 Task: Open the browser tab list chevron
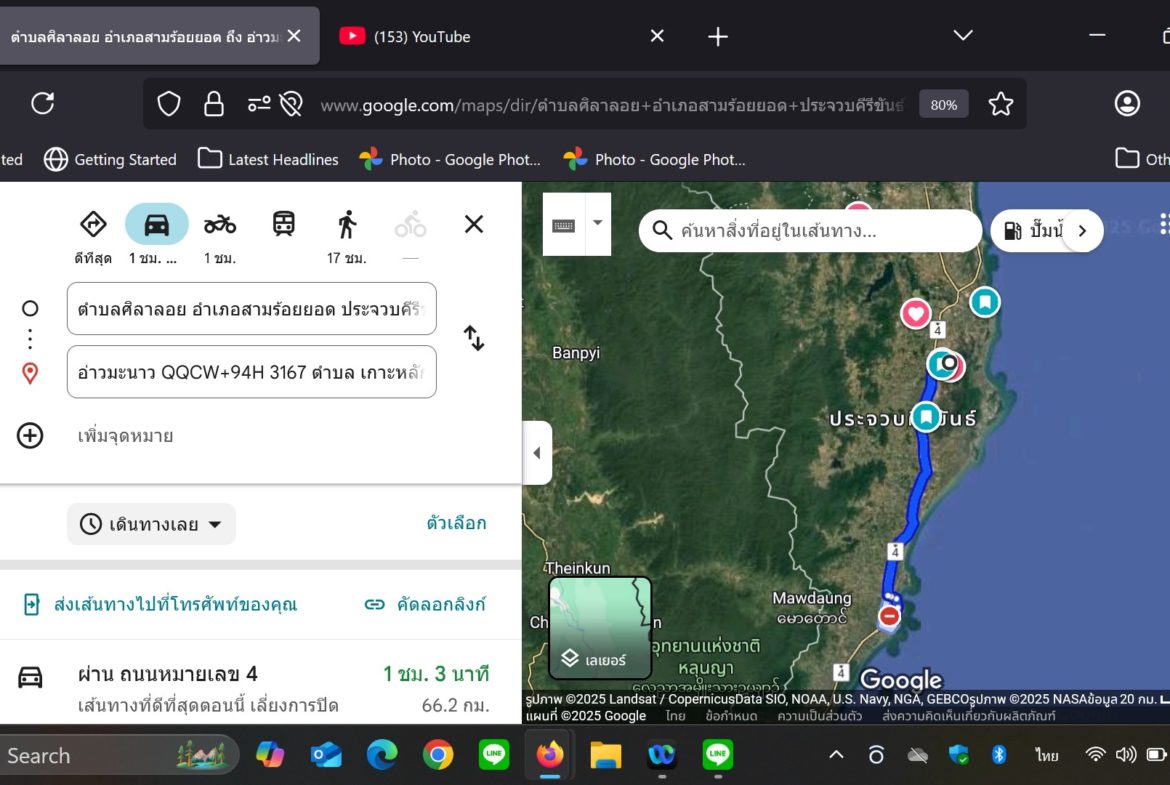963,36
